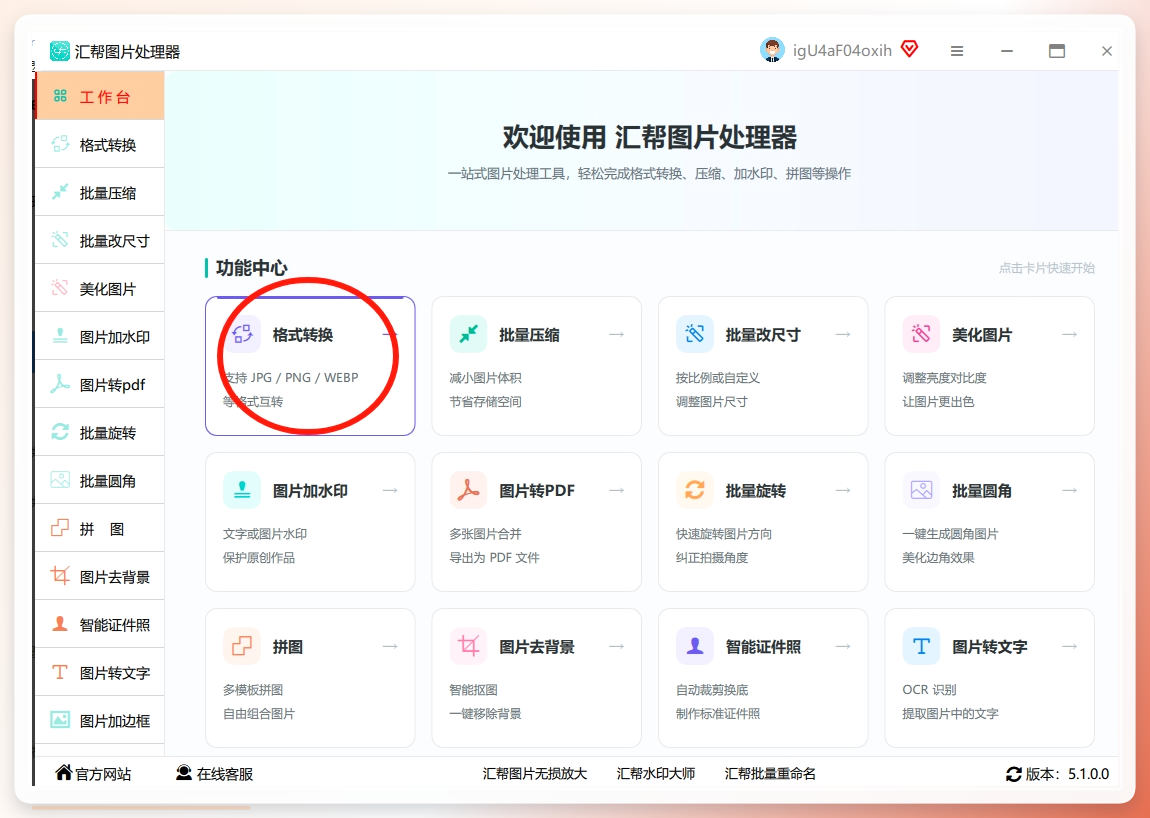Screen dimensions: 1150x818
Task: Click the 工作台 grid icon in sidebar
Action: [60, 96]
